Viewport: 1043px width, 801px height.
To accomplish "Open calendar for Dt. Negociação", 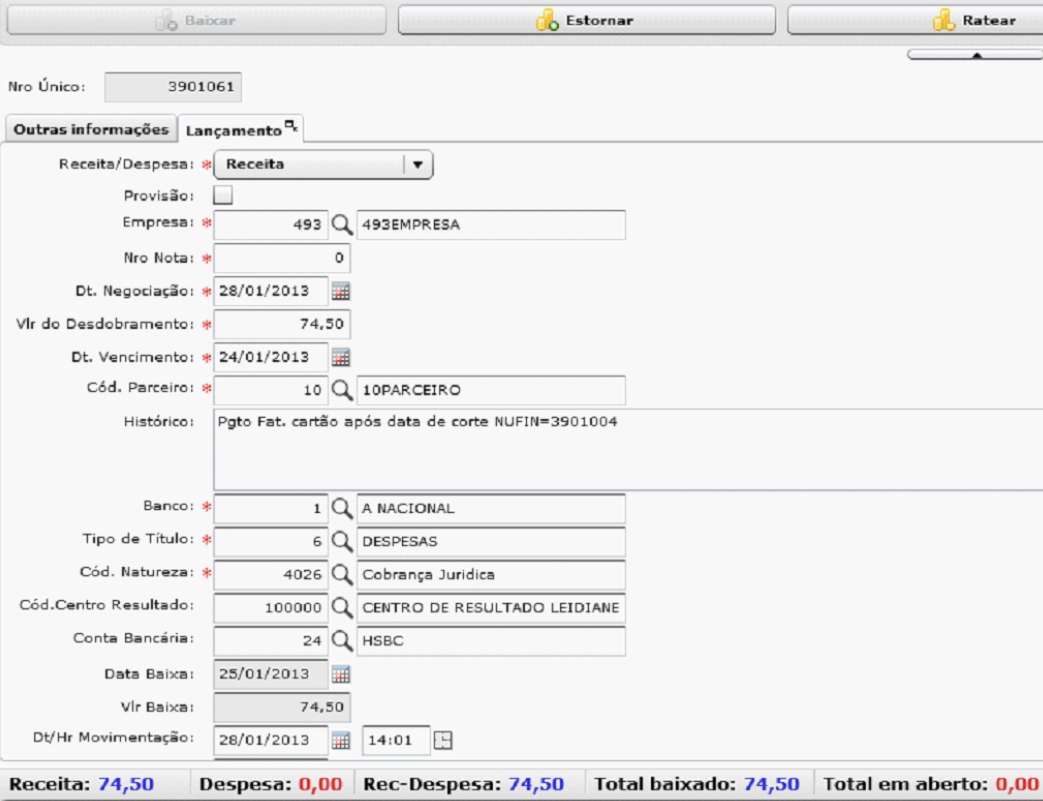I will pos(341,291).
